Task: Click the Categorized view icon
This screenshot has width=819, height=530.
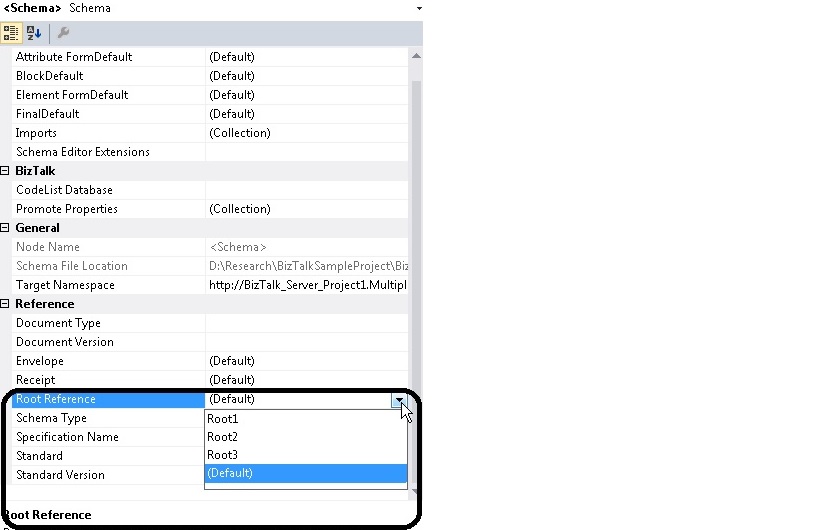Action: [12, 33]
